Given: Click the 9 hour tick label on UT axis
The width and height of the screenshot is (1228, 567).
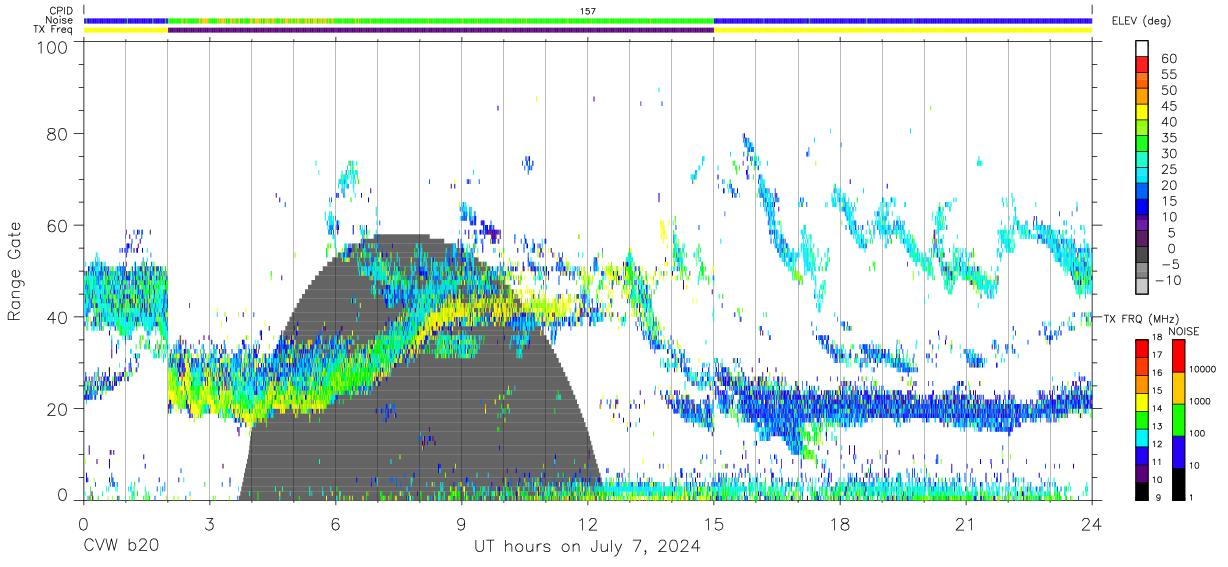Looking at the screenshot, I should point(461,523).
